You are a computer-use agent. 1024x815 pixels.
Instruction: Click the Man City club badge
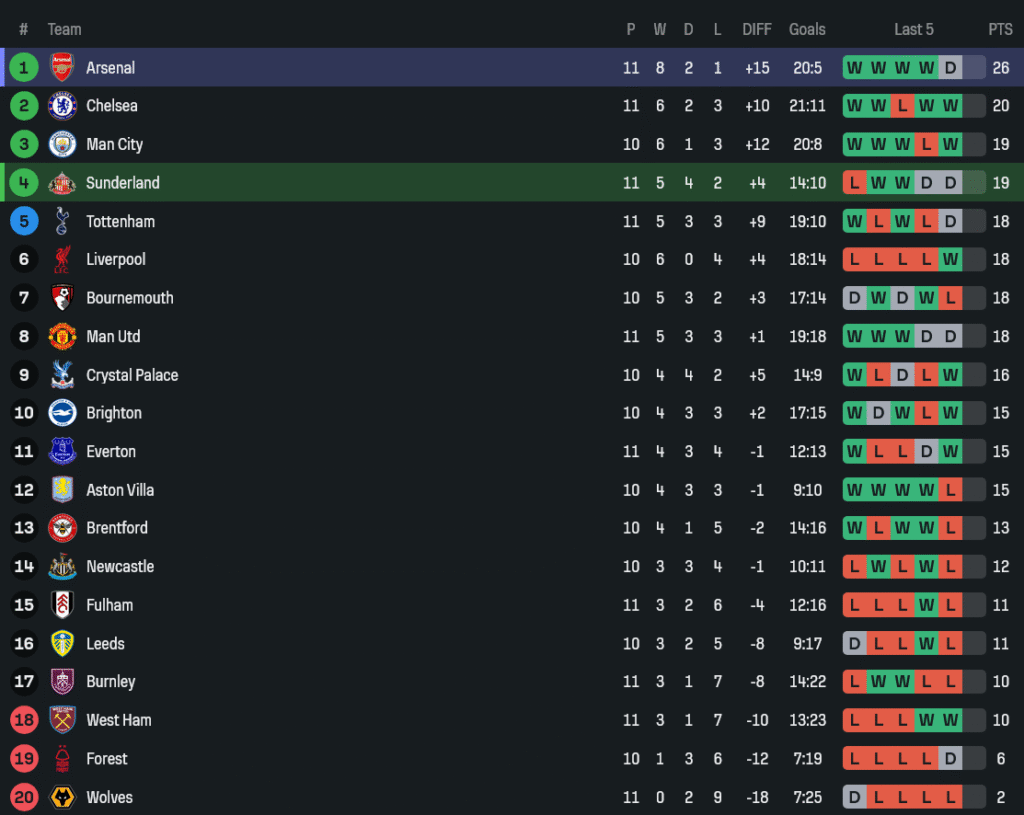click(62, 144)
